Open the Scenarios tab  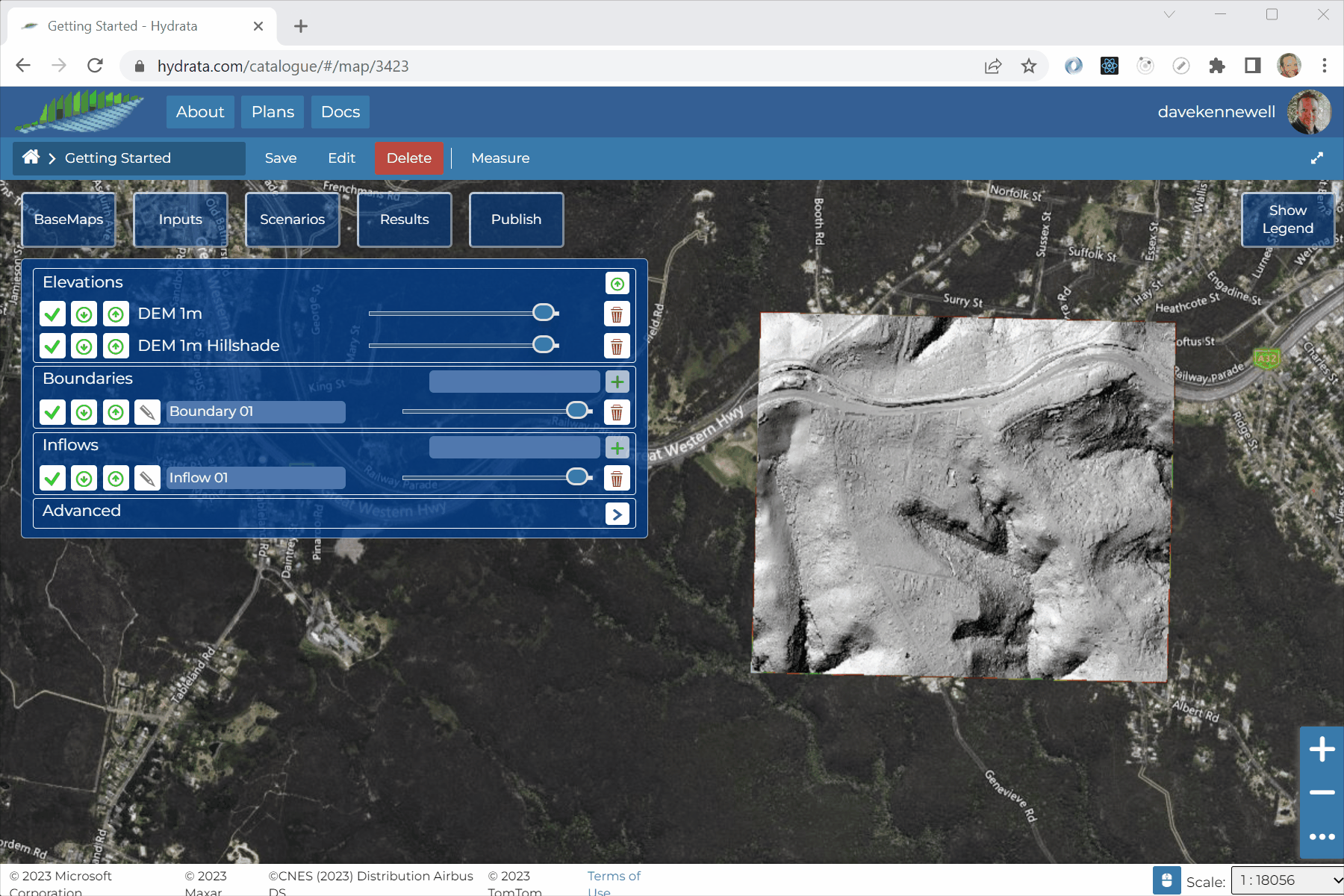point(292,220)
